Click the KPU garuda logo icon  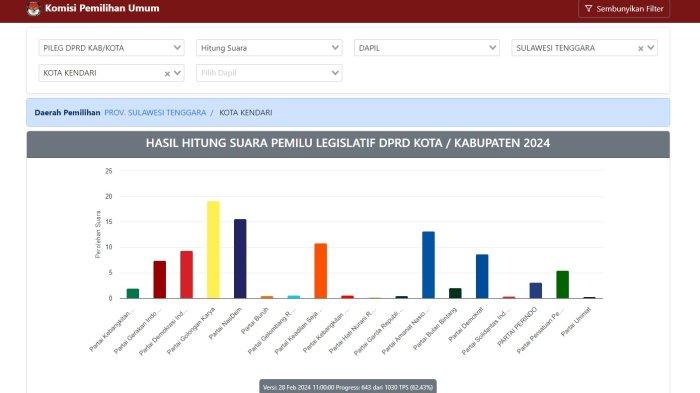tap(33, 8)
